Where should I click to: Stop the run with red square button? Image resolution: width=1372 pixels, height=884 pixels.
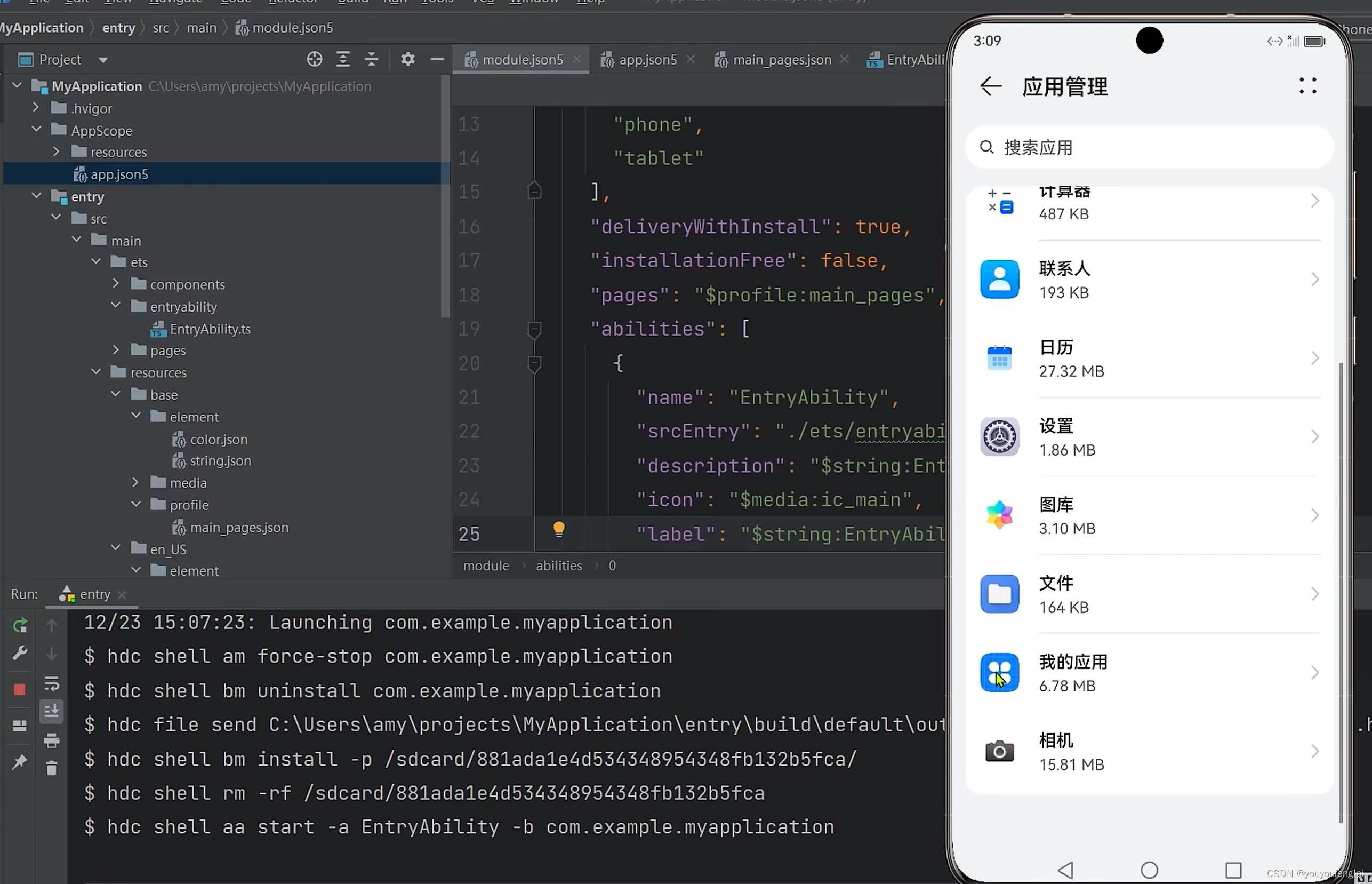coord(20,689)
